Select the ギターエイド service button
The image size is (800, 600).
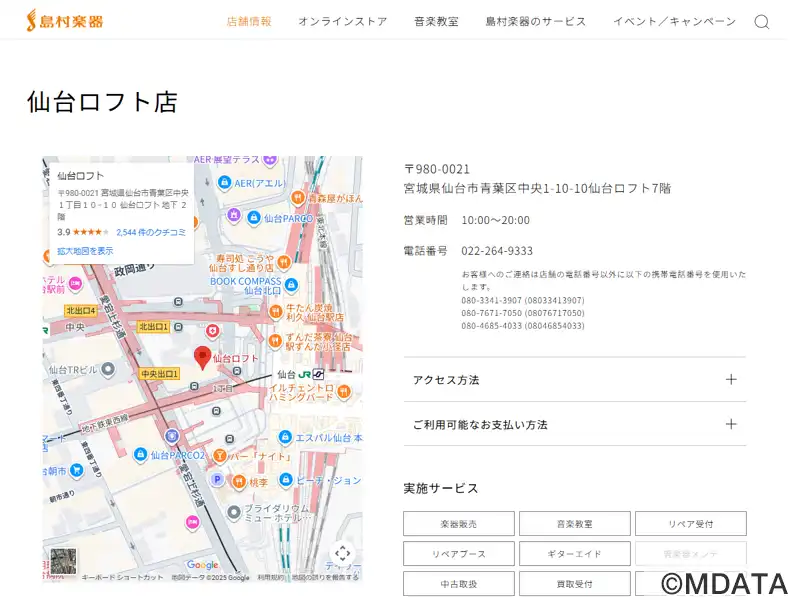(574, 554)
